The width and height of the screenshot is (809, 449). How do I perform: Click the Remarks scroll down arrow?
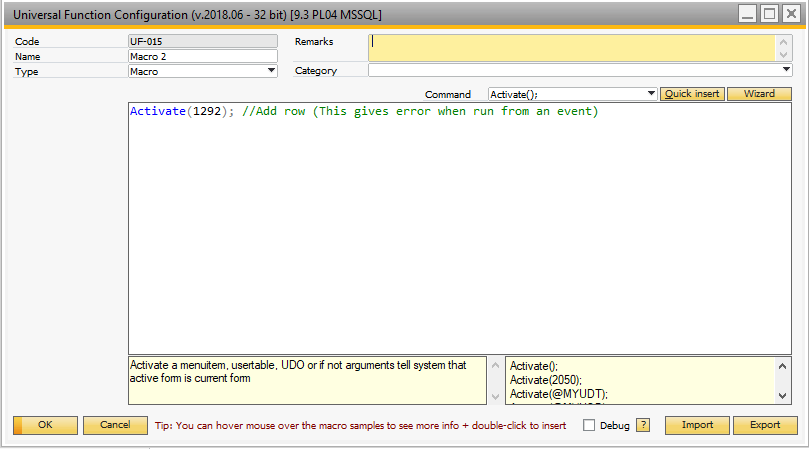783,55
